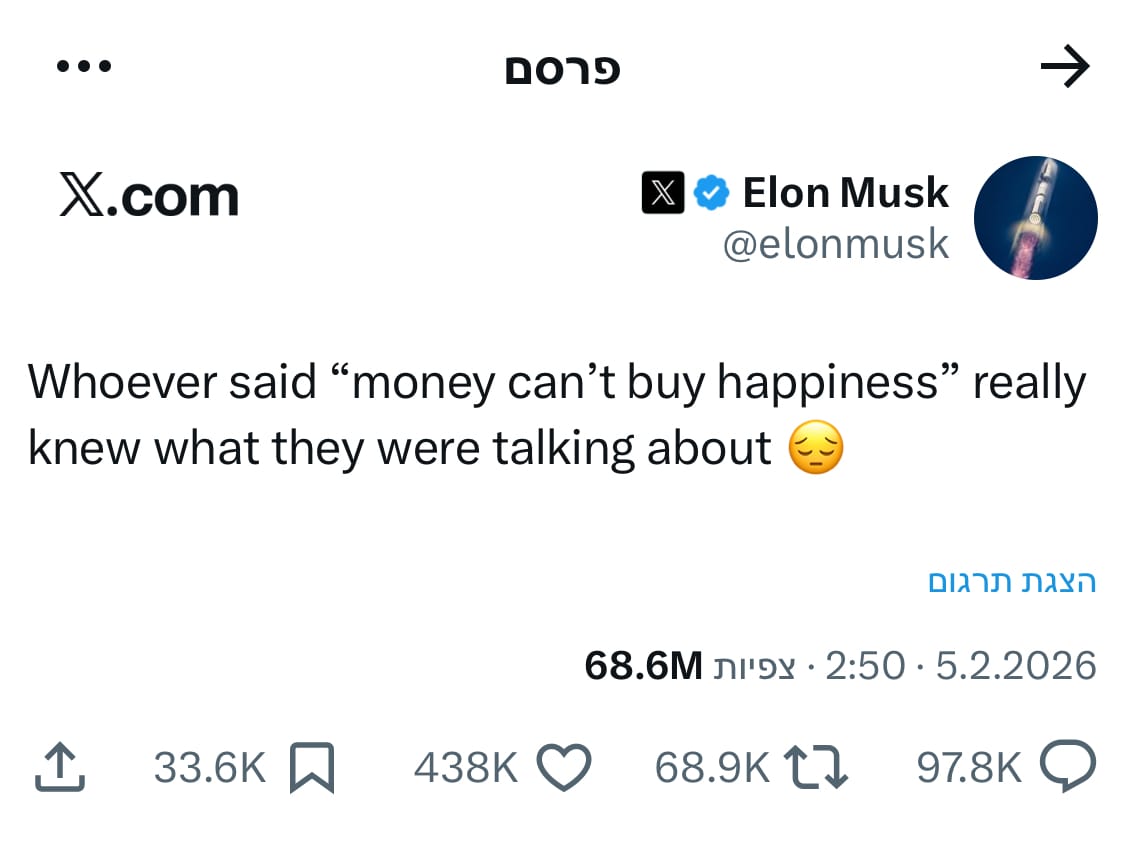Click the X.com label
Screen dimensions: 1125x858
click(148, 196)
